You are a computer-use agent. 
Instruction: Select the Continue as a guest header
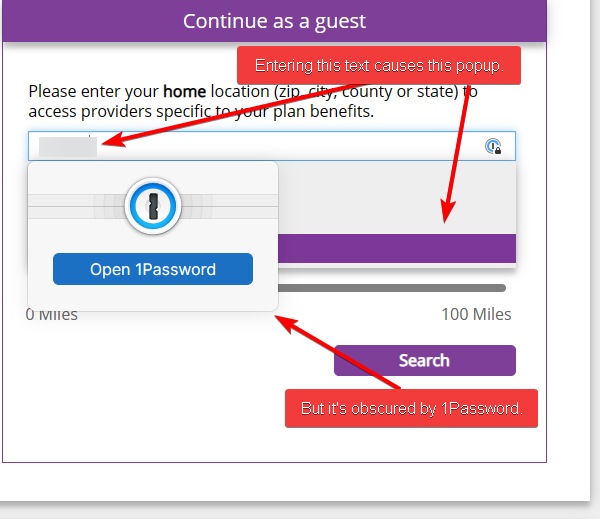(x=274, y=21)
